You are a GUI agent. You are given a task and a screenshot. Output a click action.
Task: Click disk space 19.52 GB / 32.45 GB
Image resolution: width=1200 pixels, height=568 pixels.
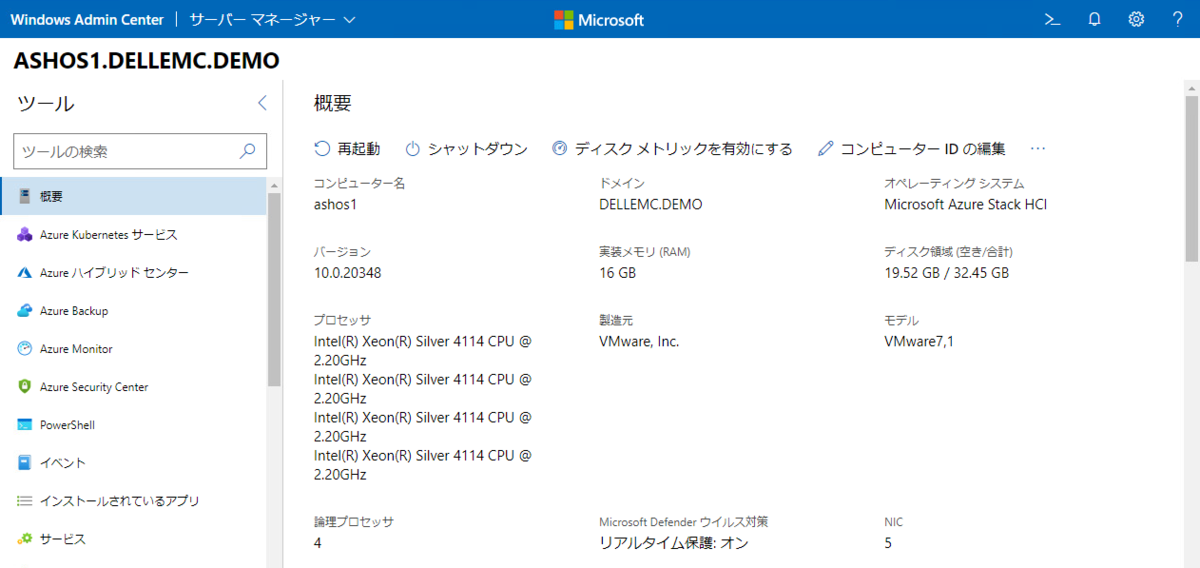(947, 272)
